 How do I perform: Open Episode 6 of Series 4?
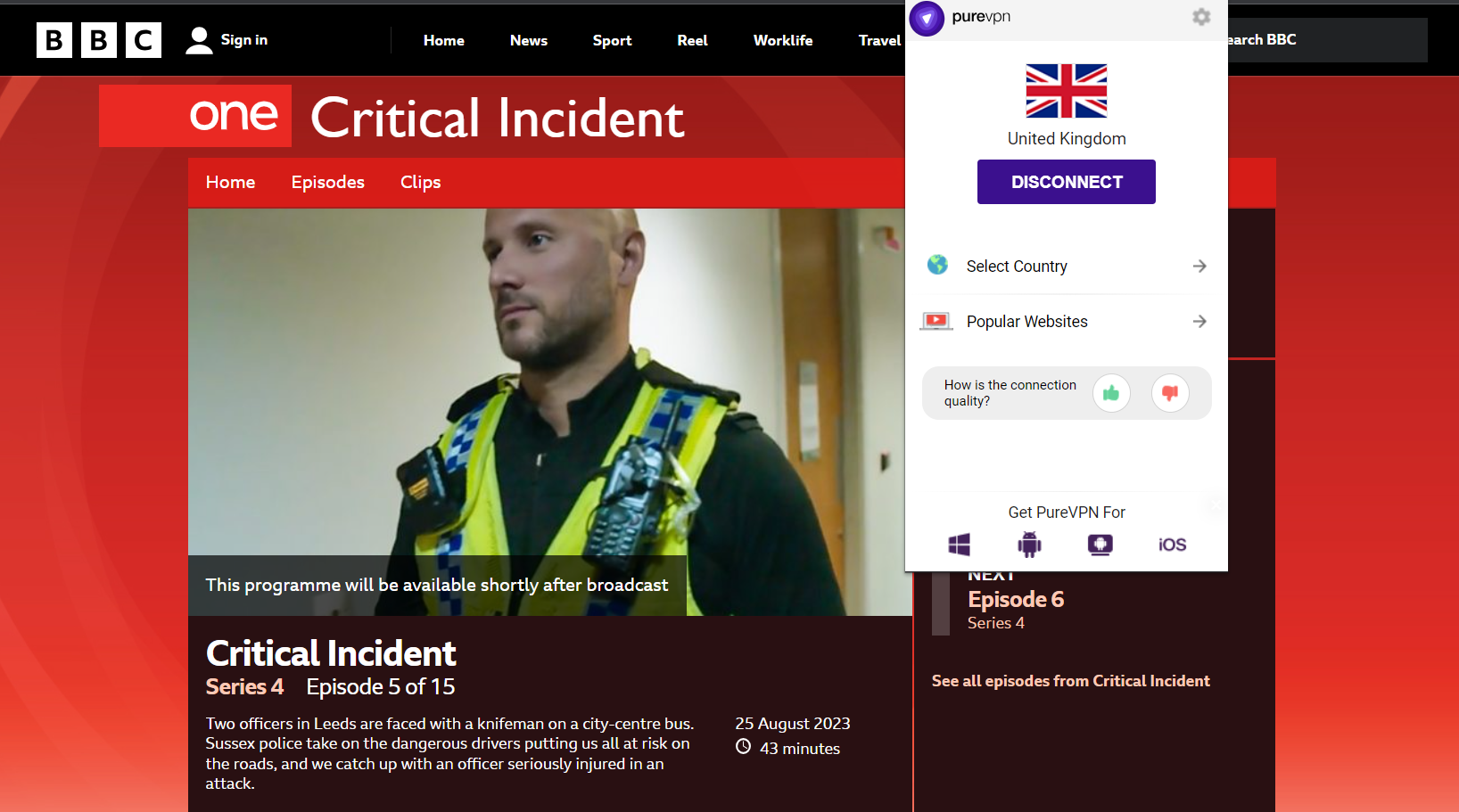1016,599
